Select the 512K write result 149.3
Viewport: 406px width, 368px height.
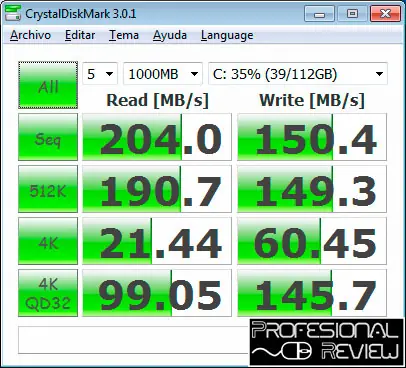pyautogui.click(x=312, y=189)
